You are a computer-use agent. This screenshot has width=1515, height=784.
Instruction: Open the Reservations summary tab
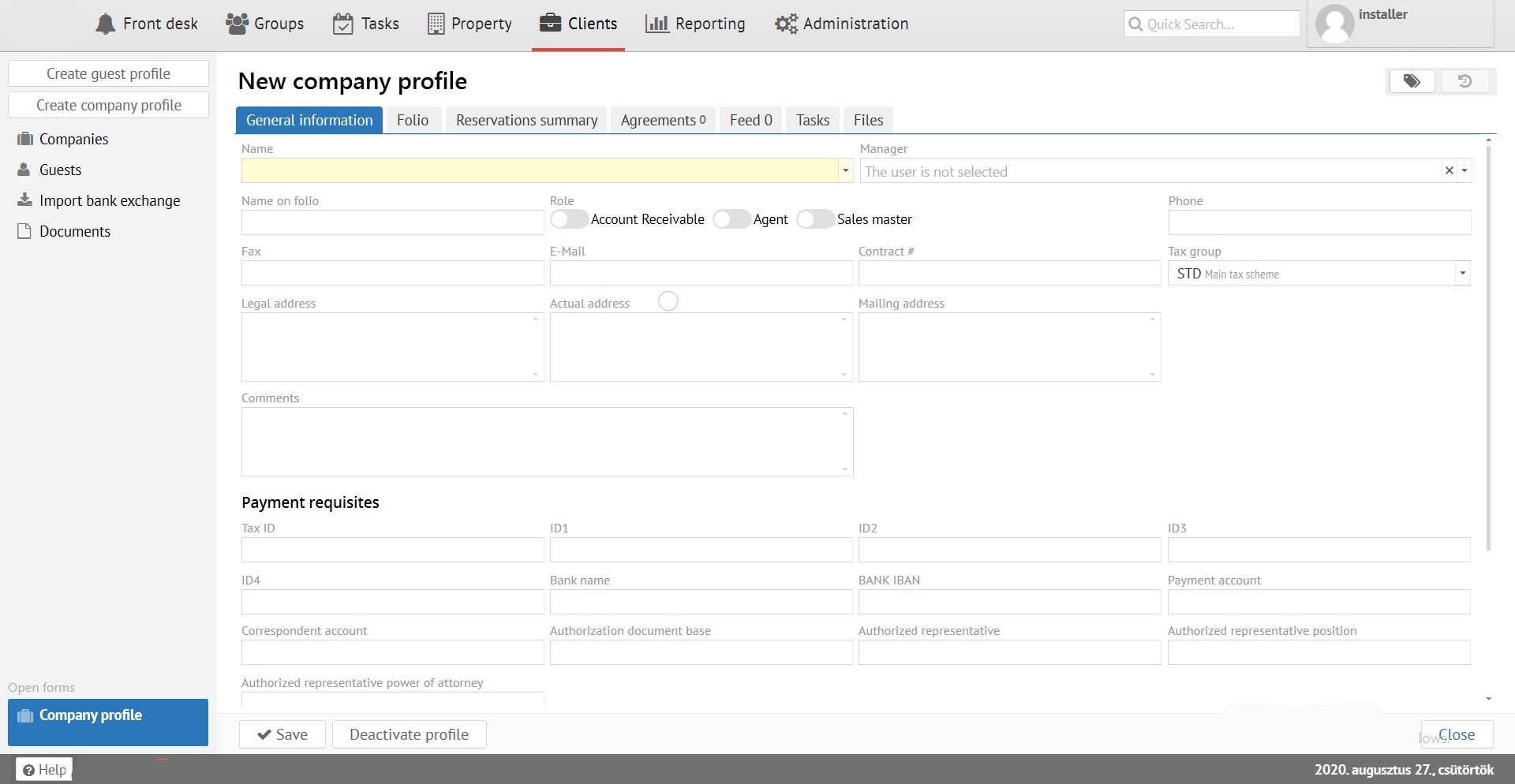tap(526, 120)
